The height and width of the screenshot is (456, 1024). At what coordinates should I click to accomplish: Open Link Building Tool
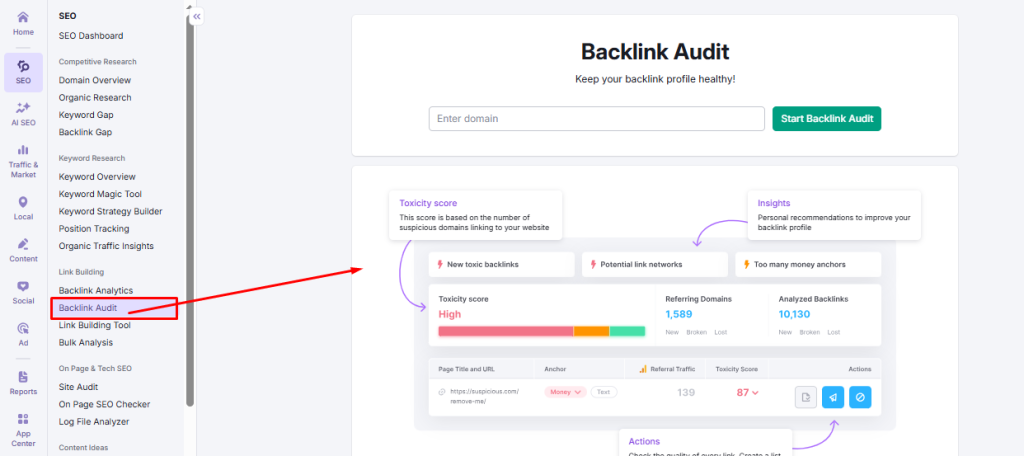pyautogui.click(x=95, y=325)
